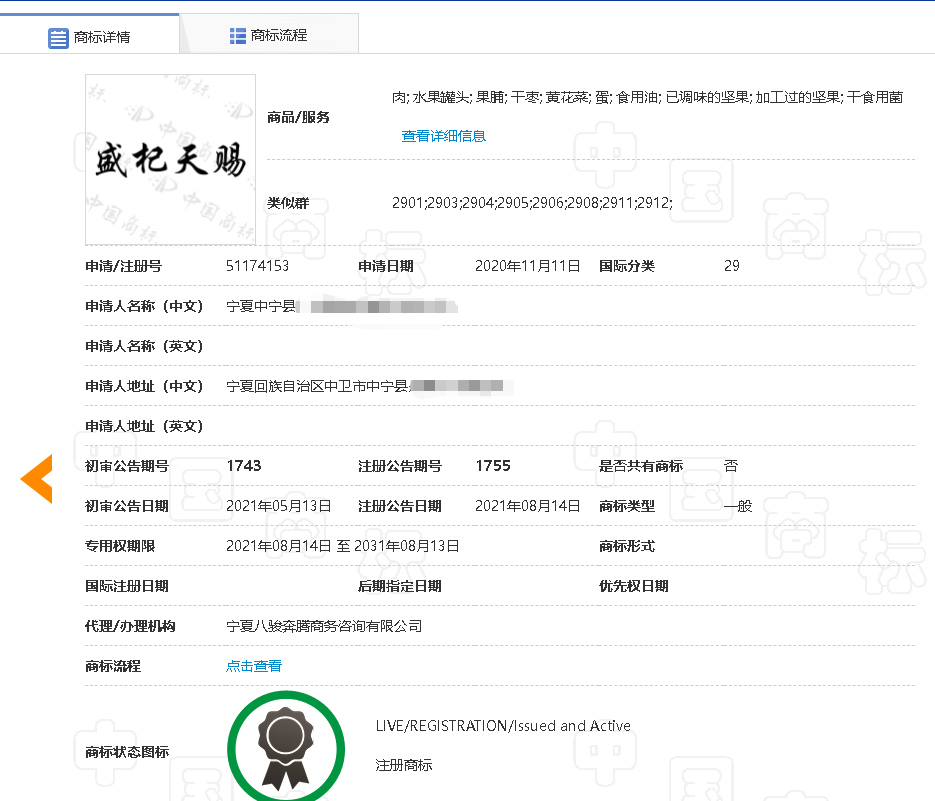The width and height of the screenshot is (935, 801).
Task: Click the 代理/办理机构 field label
Action: [130, 626]
